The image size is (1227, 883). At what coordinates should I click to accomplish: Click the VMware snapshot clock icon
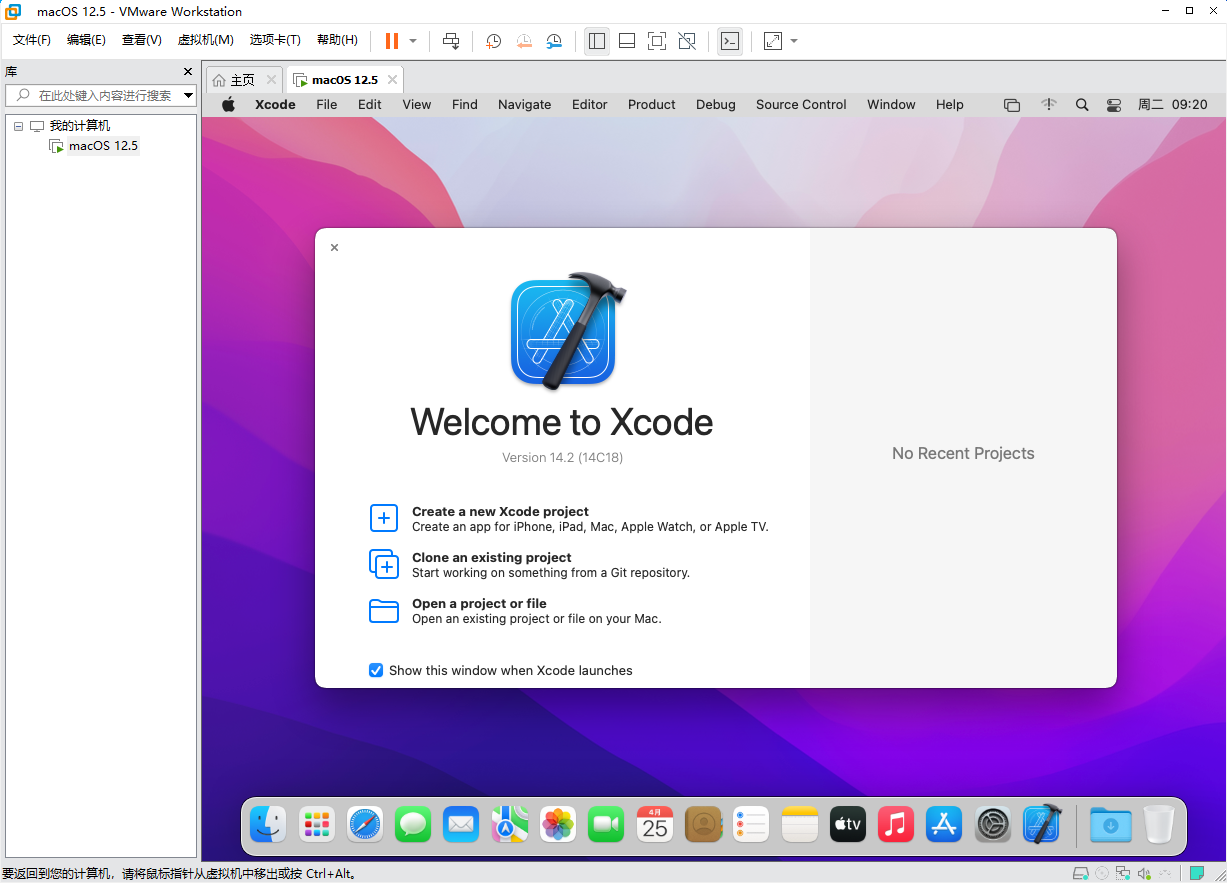(x=493, y=41)
